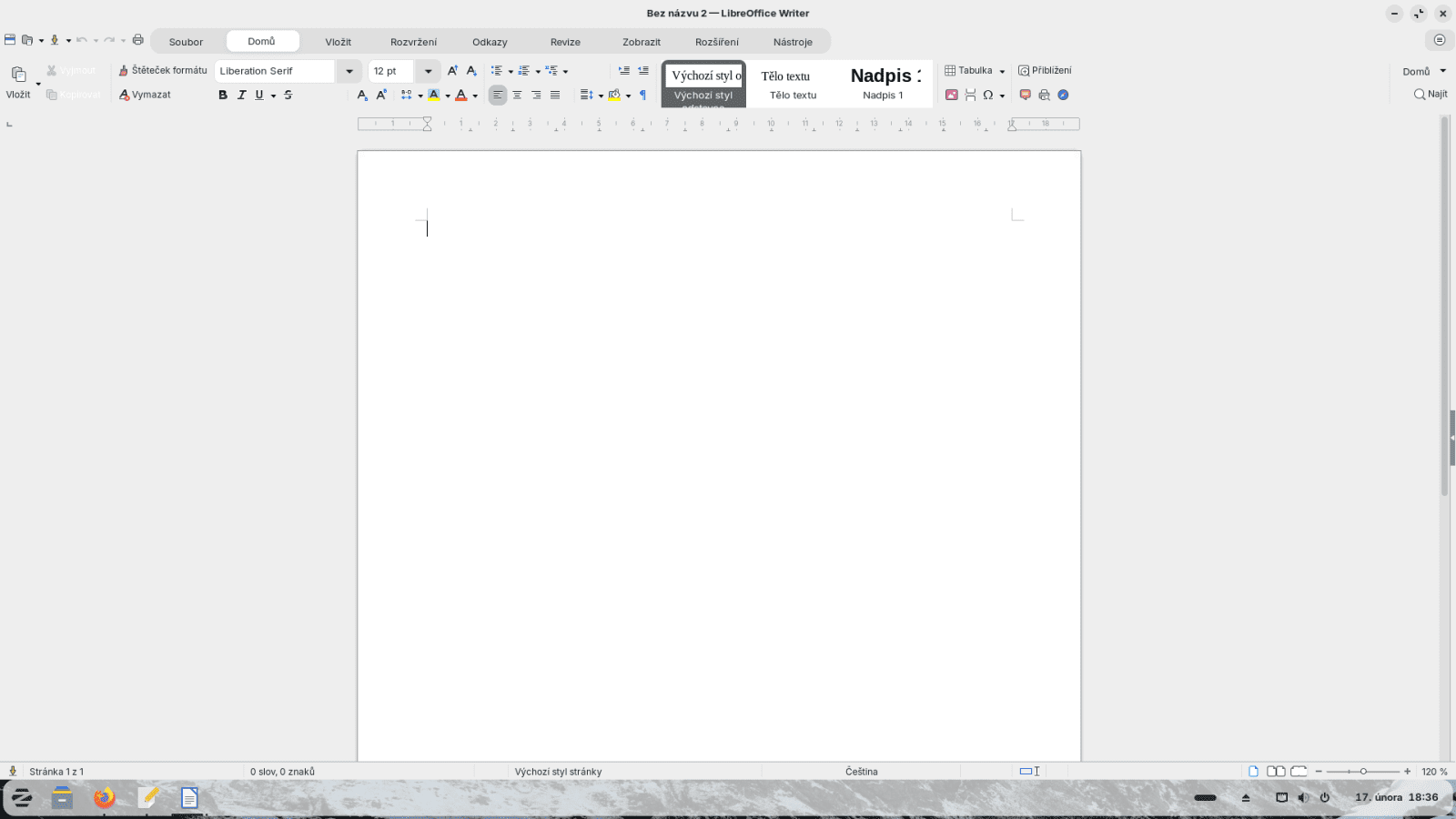
Task: Open the Navigator compass icon
Action: (x=1063, y=95)
